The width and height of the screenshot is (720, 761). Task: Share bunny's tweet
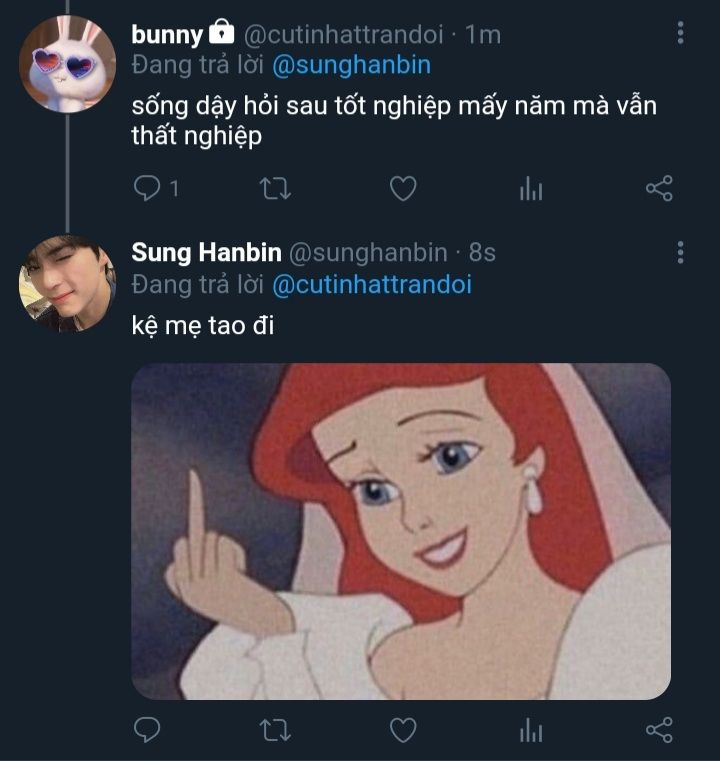[659, 188]
